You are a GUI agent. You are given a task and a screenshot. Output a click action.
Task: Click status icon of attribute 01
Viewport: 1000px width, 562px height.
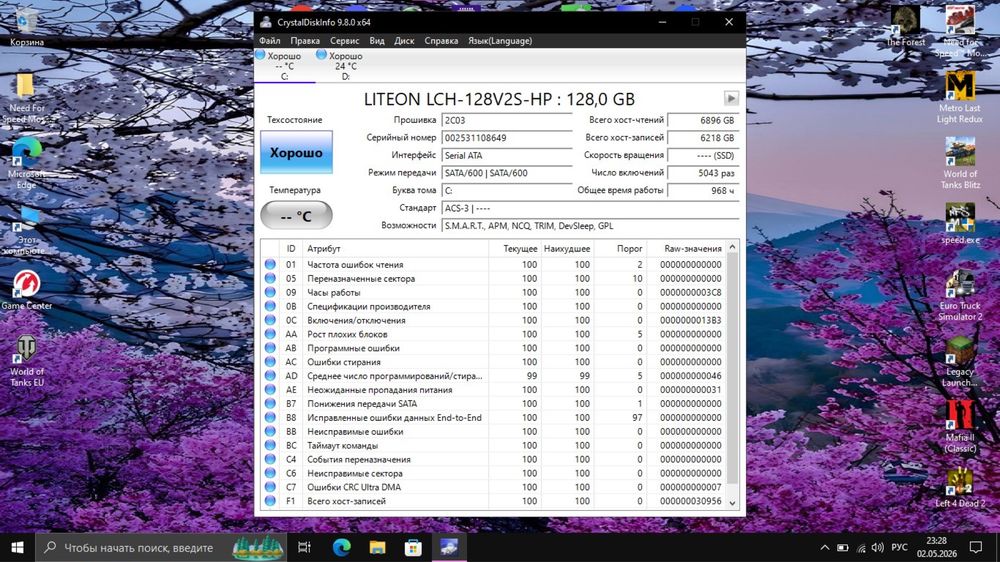270,264
